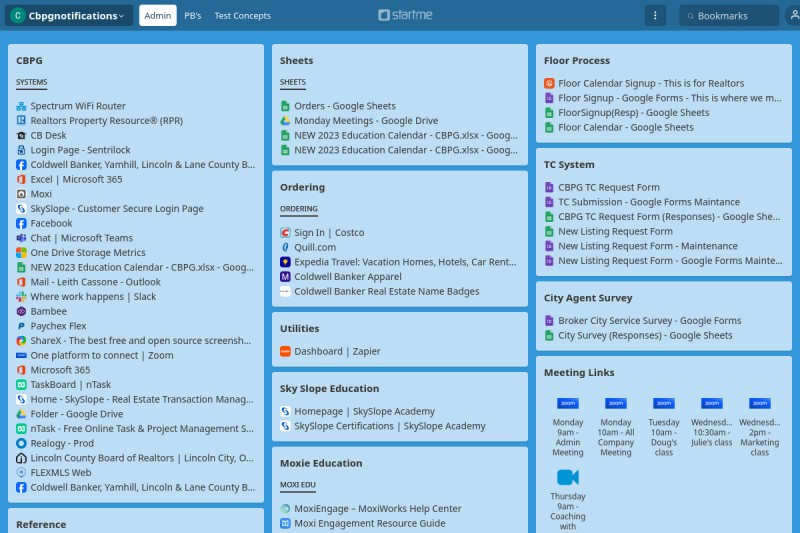
Task: Open Broker City Service Survey form
Action: coord(649,321)
